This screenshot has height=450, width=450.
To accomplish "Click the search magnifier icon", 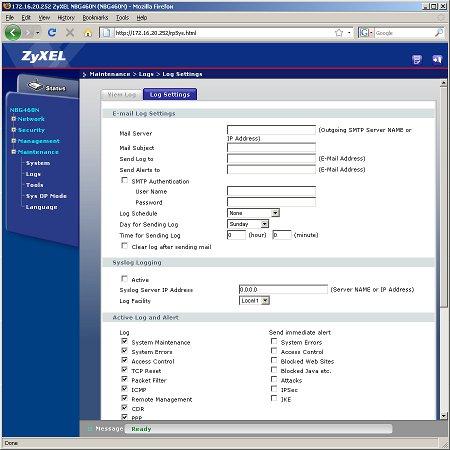I will [439, 33].
